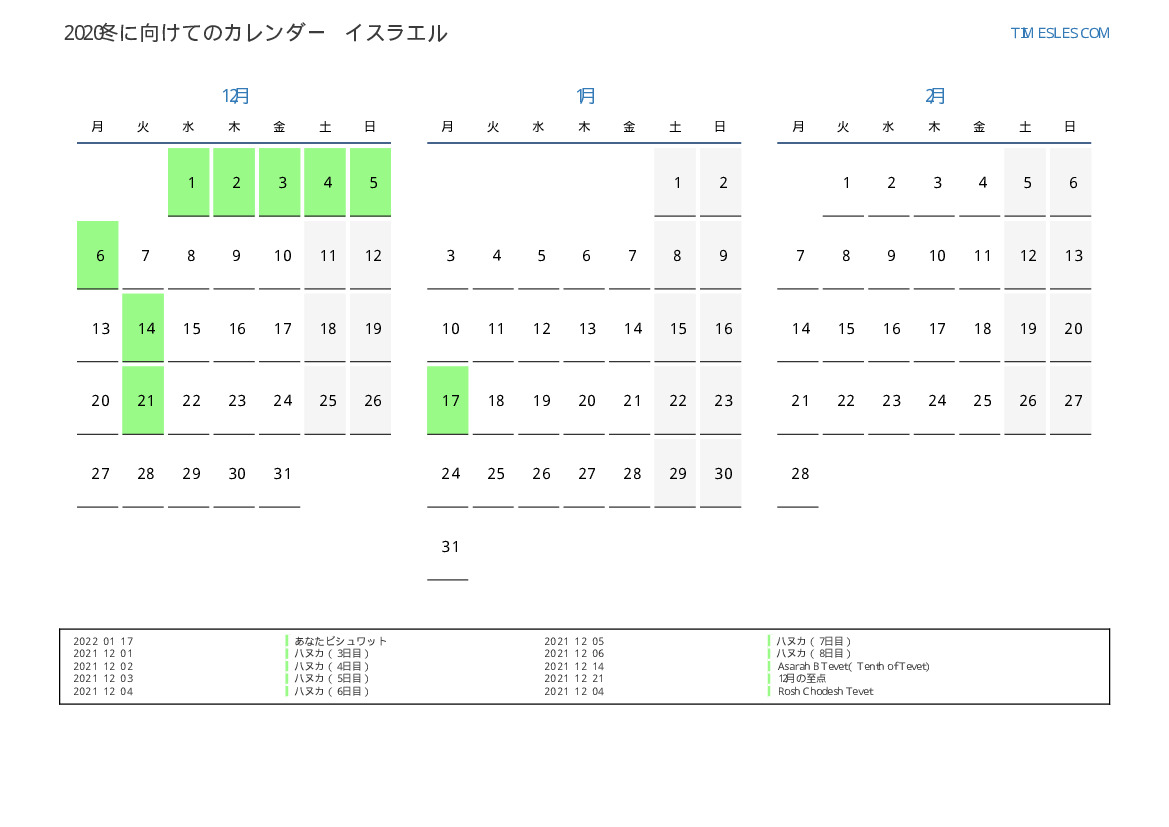Click December 19 Sunday cell
Viewport: 1169px width, 827px height.
click(x=371, y=328)
